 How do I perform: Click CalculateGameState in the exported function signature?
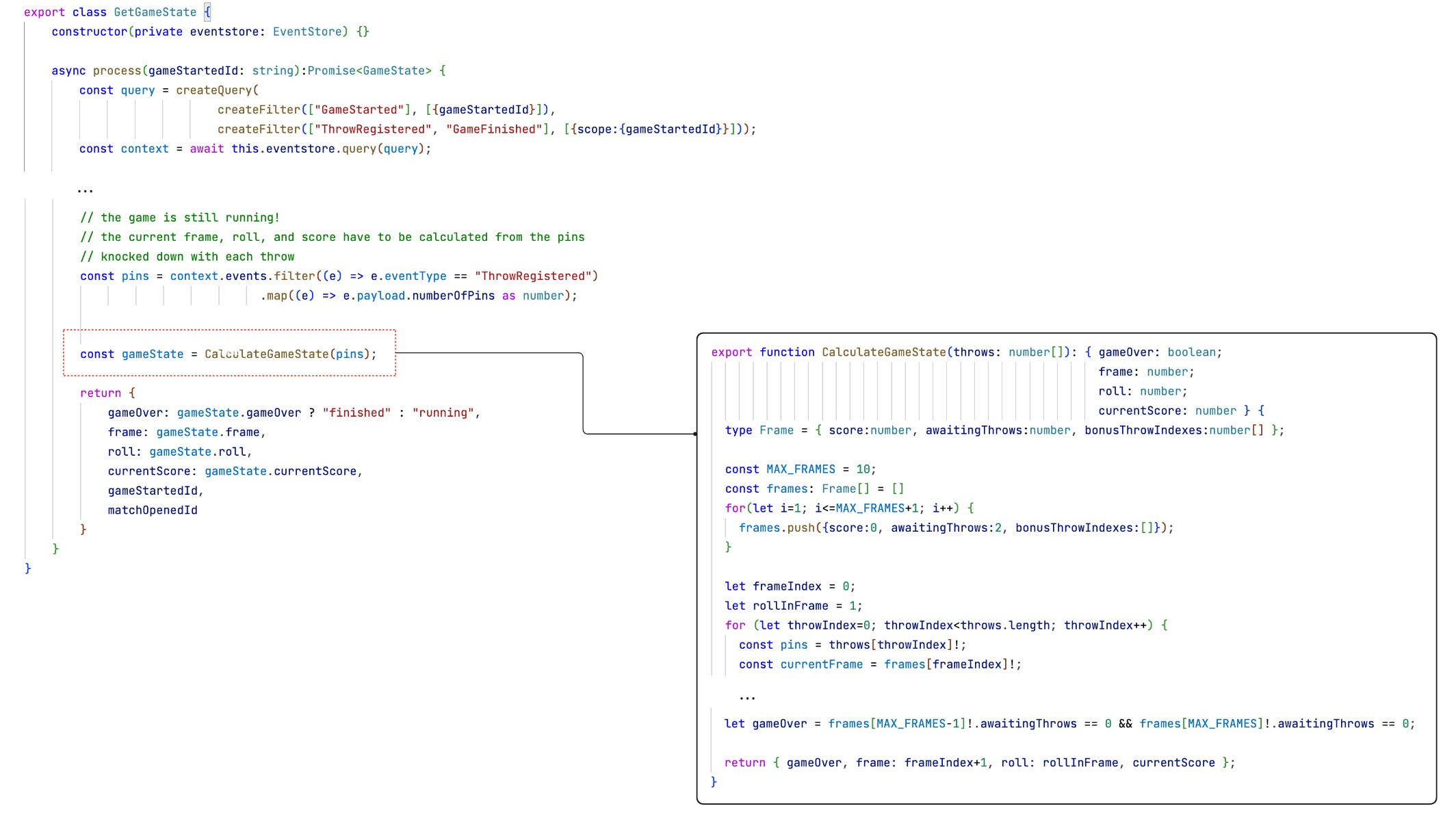pos(883,352)
